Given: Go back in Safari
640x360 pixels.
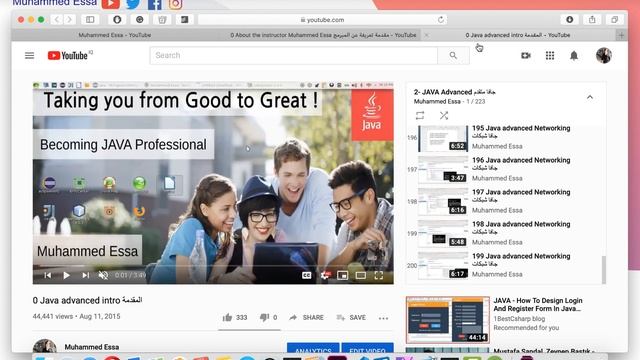Looking at the screenshot, I should pos(57,20).
